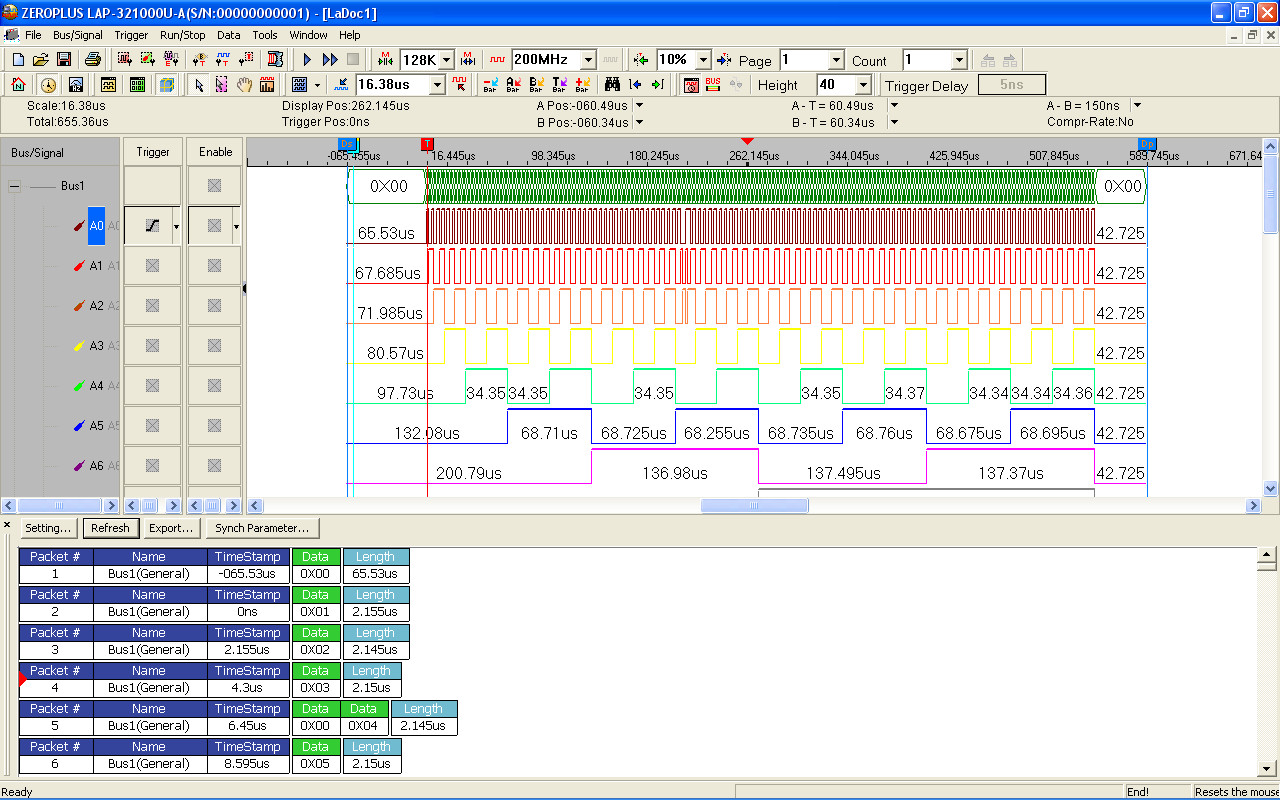Open the Page dropdown
This screenshot has width=1280, height=800.
pos(836,60)
